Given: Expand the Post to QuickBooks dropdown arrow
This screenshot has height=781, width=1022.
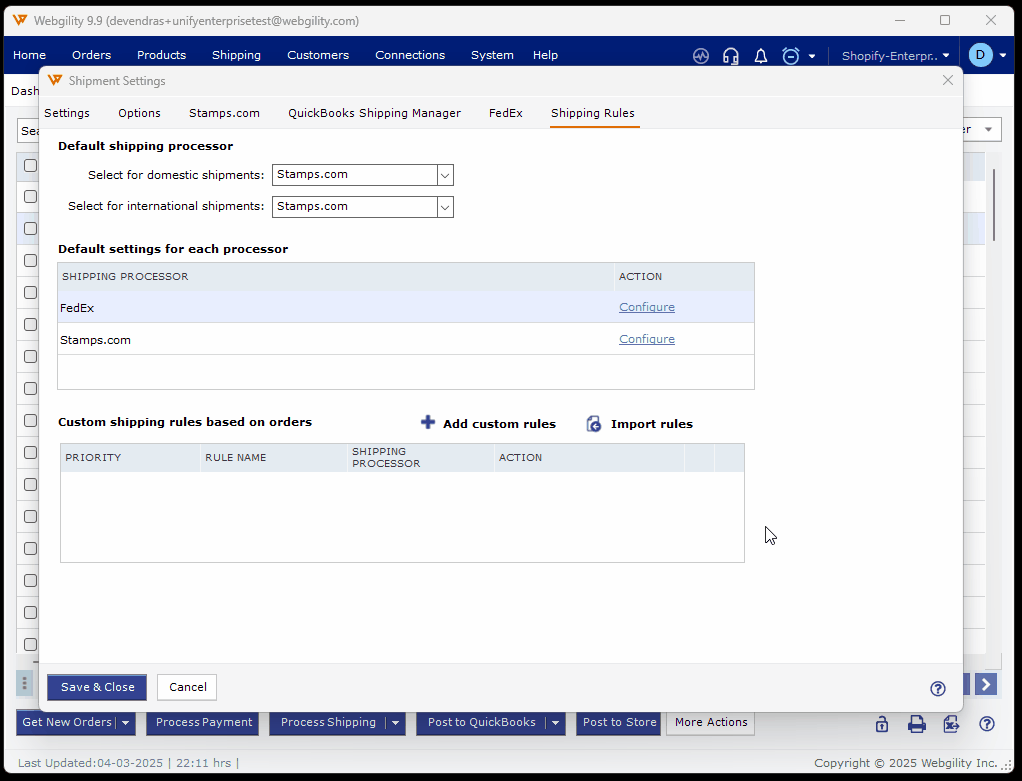Looking at the screenshot, I should [x=555, y=722].
